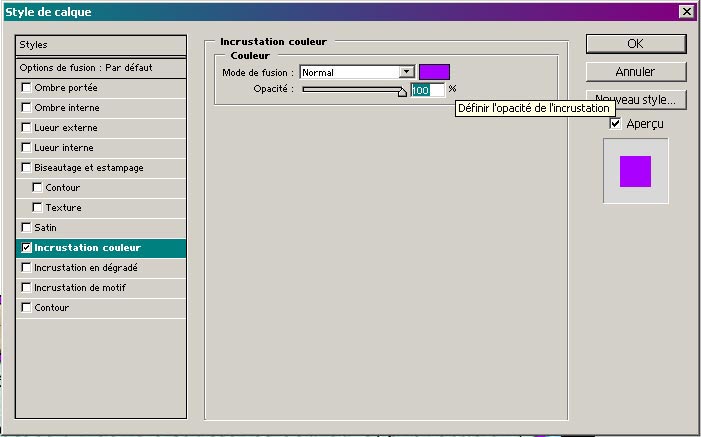Enable Contour checkbox under Biseautage et estampage
Viewport: 701px width, 437px height.
tap(38, 187)
